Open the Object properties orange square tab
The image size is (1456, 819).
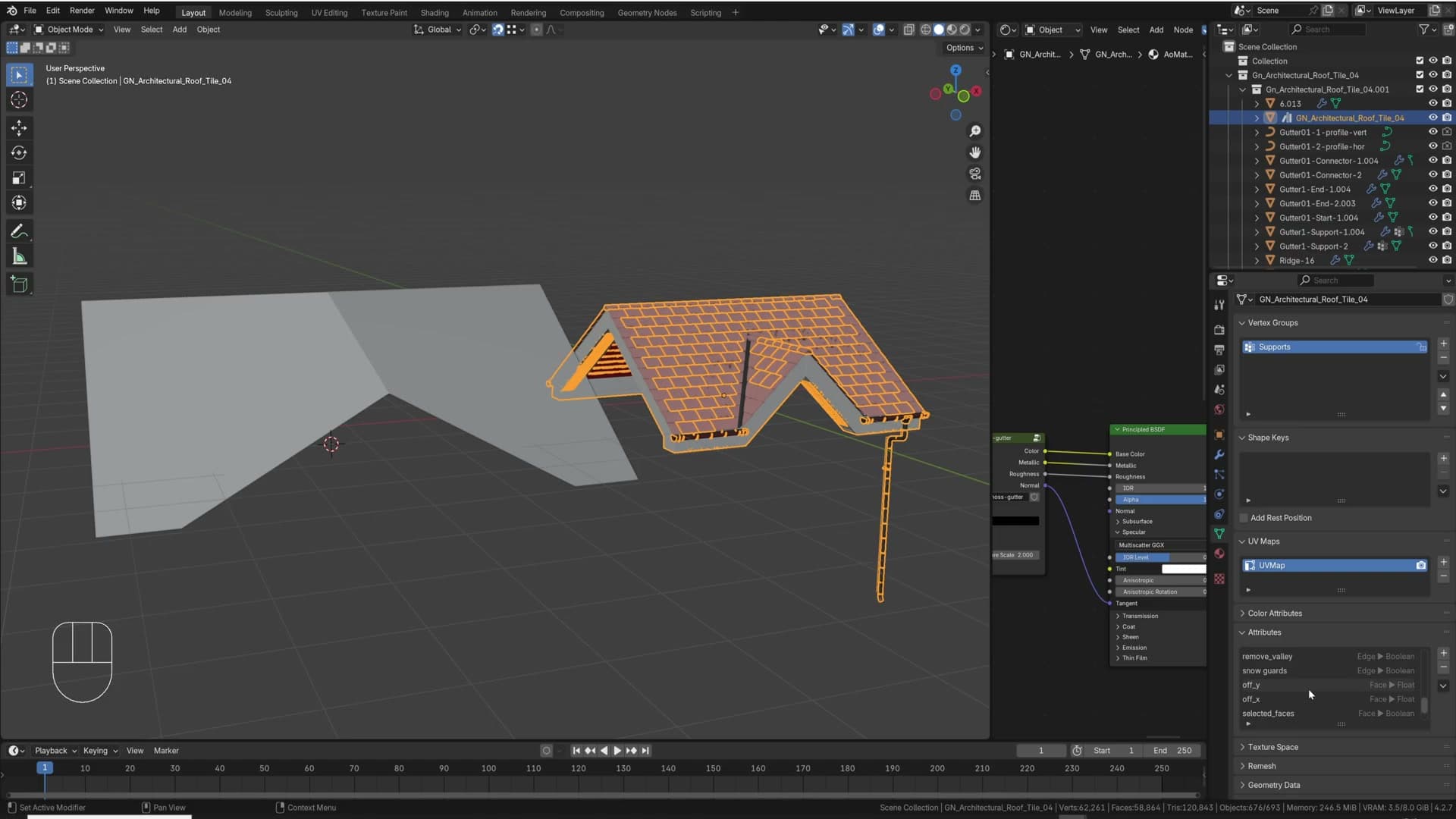1219,435
